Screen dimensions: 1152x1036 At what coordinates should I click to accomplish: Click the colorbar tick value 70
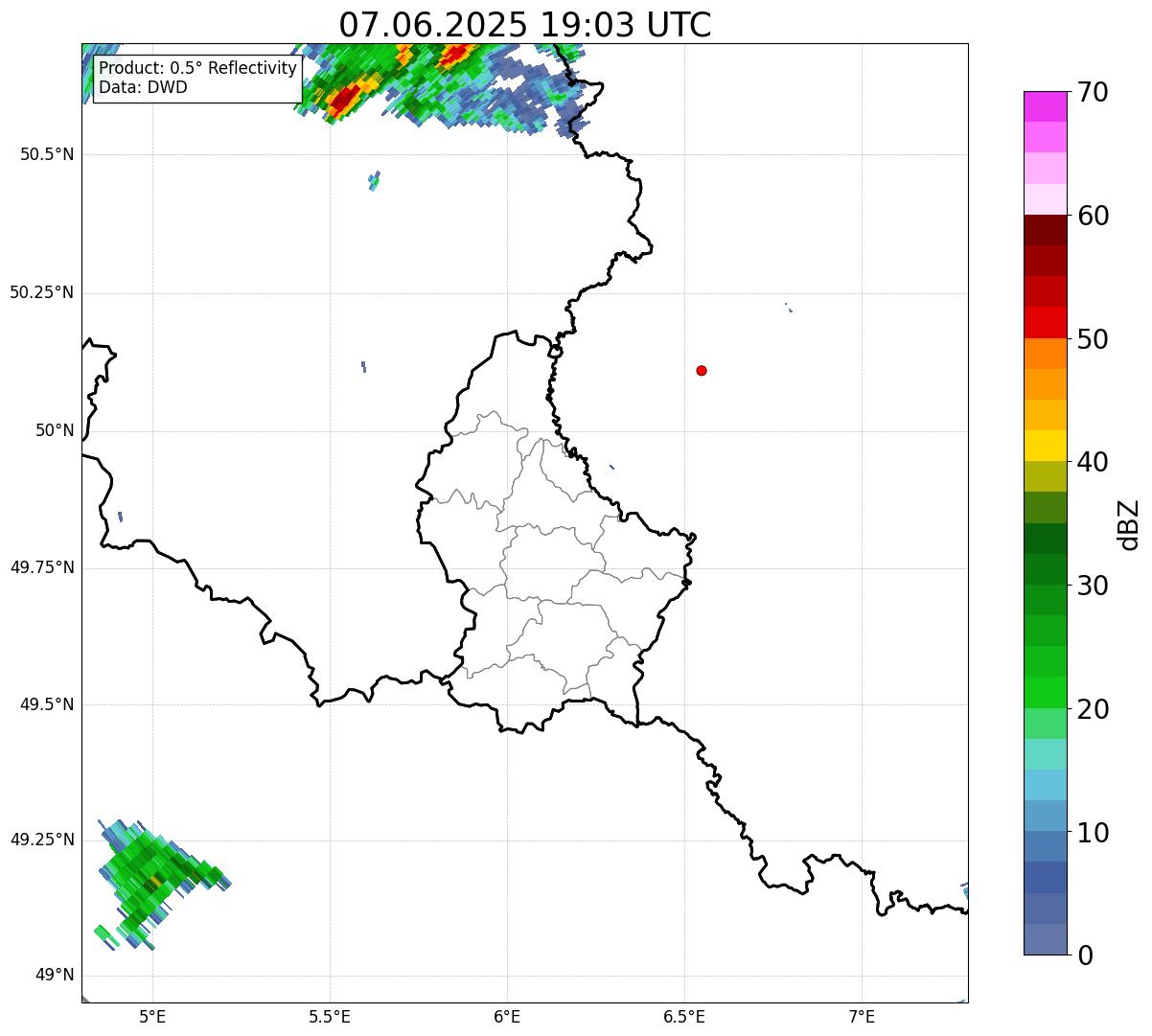[x=1094, y=92]
